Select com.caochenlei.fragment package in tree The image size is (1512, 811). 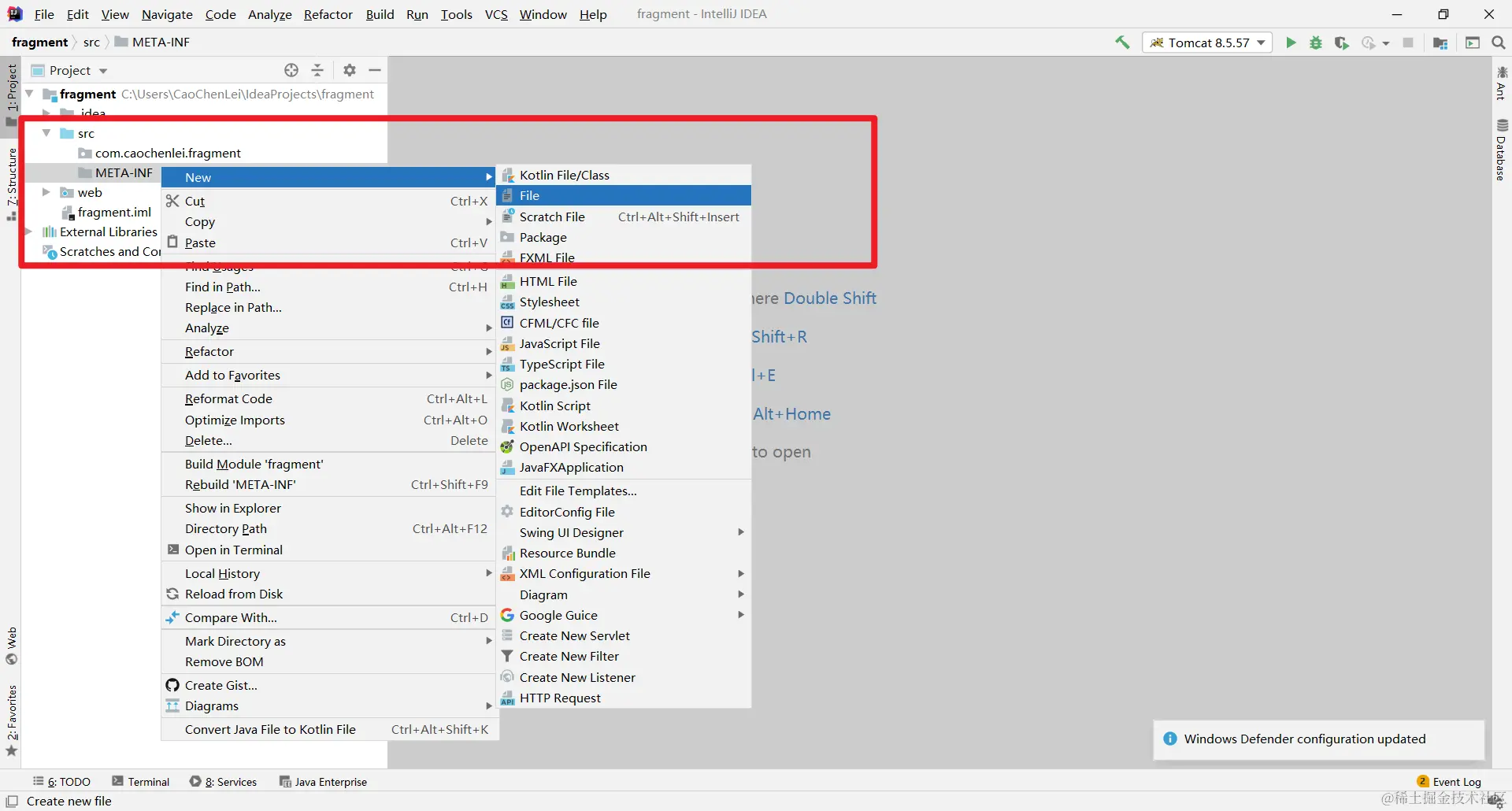click(x=168, y=153)
